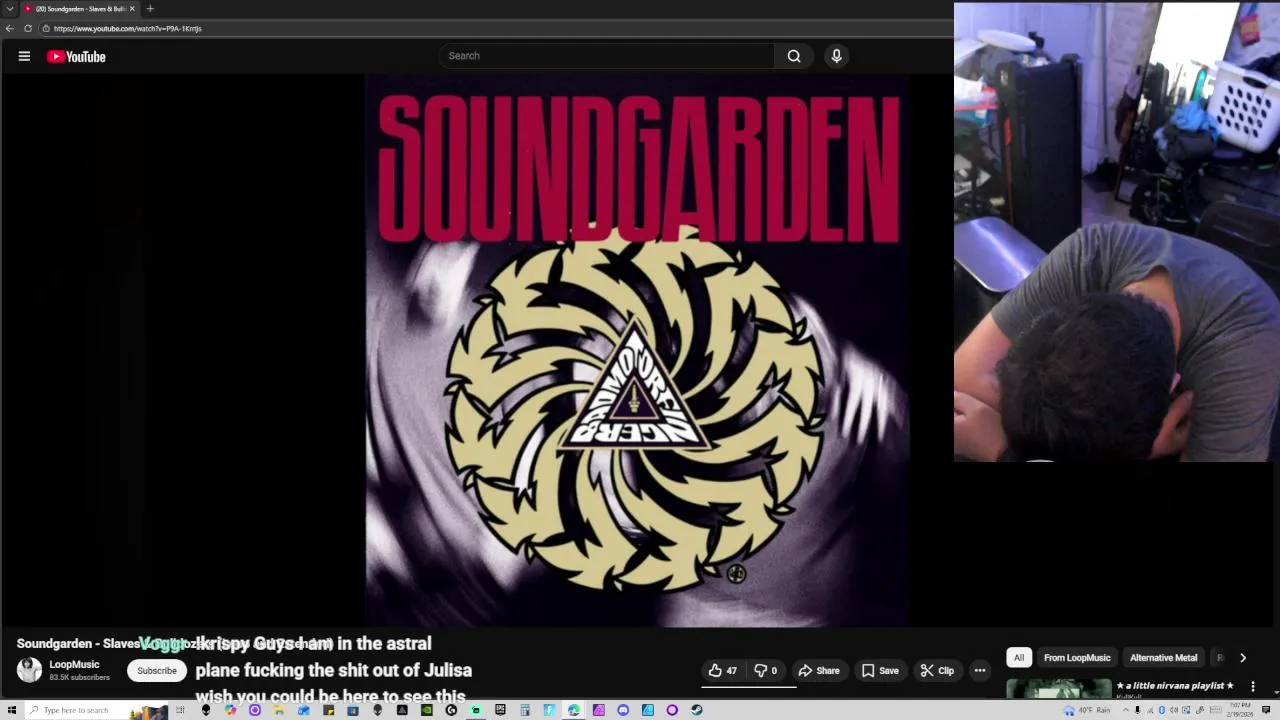
Task: View site information icon in address bar
Action: [x=46, y=28]
